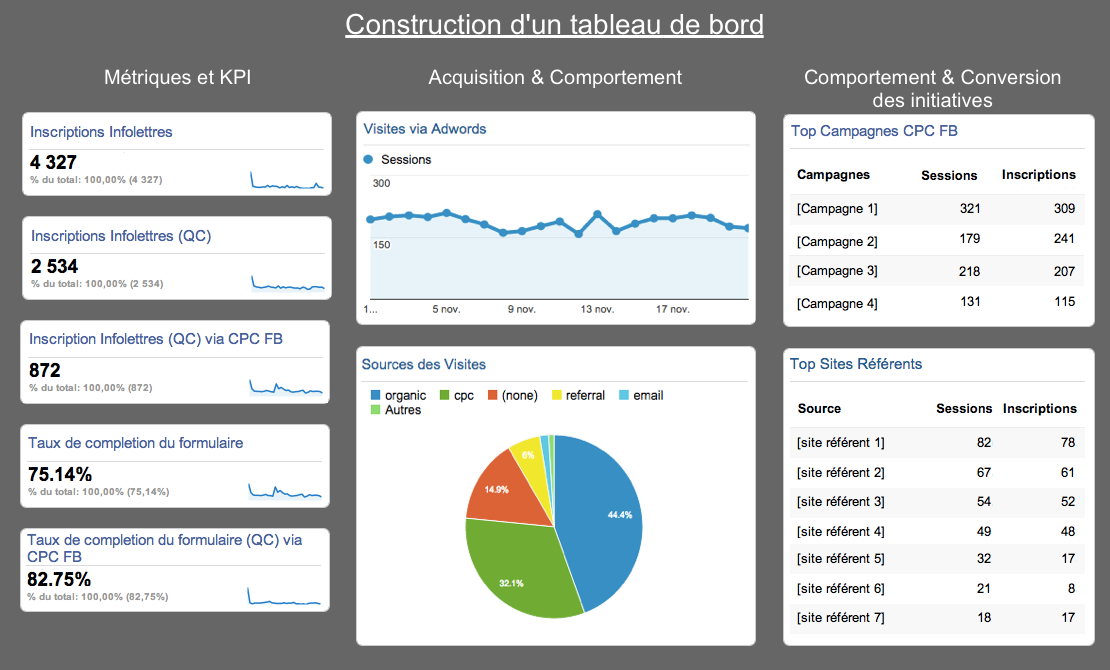Click the 61 inscriptions cell for site référent 2
Viewport: 1110px width, 670px height.
tap(1068, 472)
